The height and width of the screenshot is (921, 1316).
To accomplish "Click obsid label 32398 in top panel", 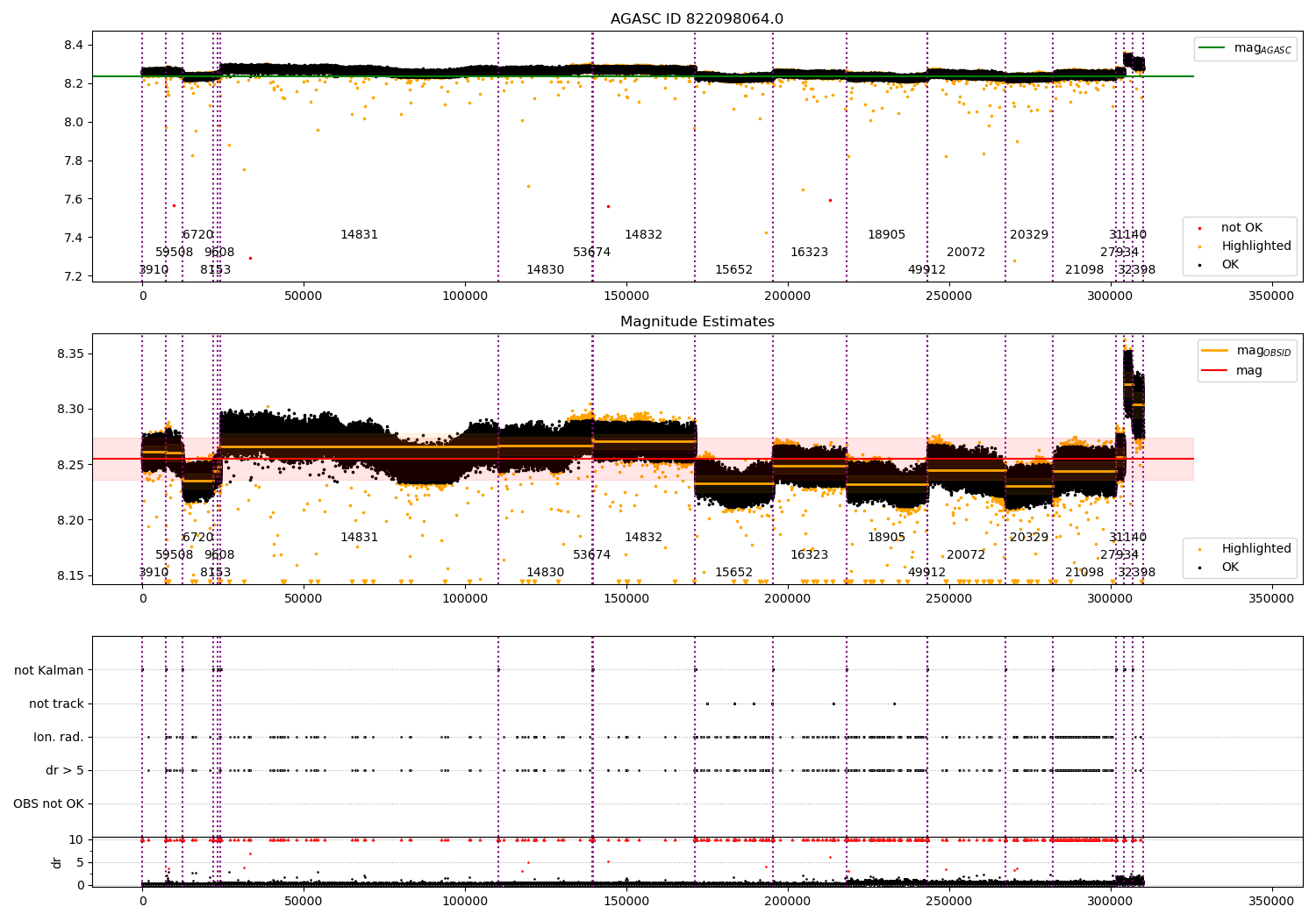I will click(x=1137, y=270).
